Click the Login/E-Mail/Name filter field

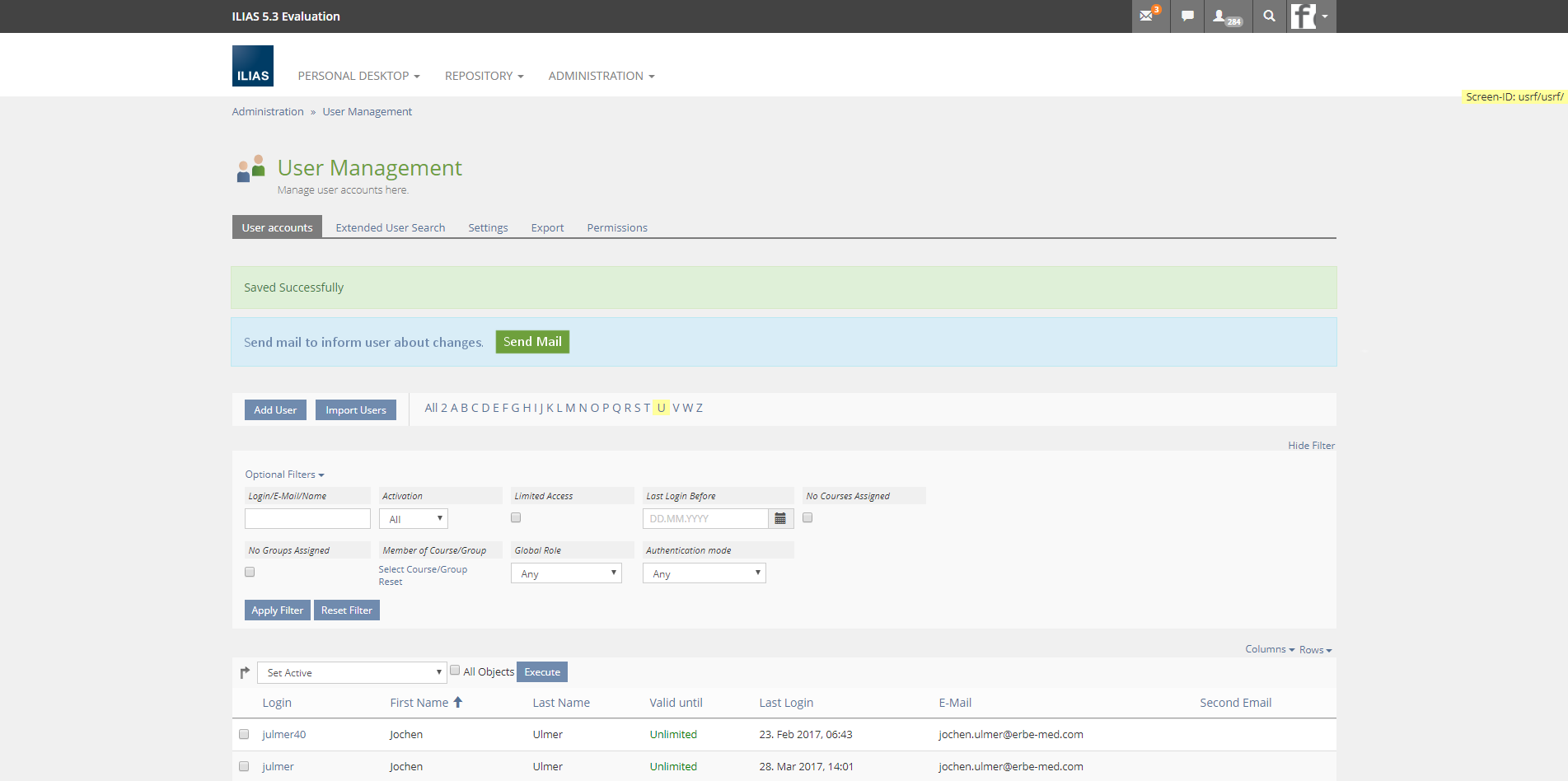(307, 518)
